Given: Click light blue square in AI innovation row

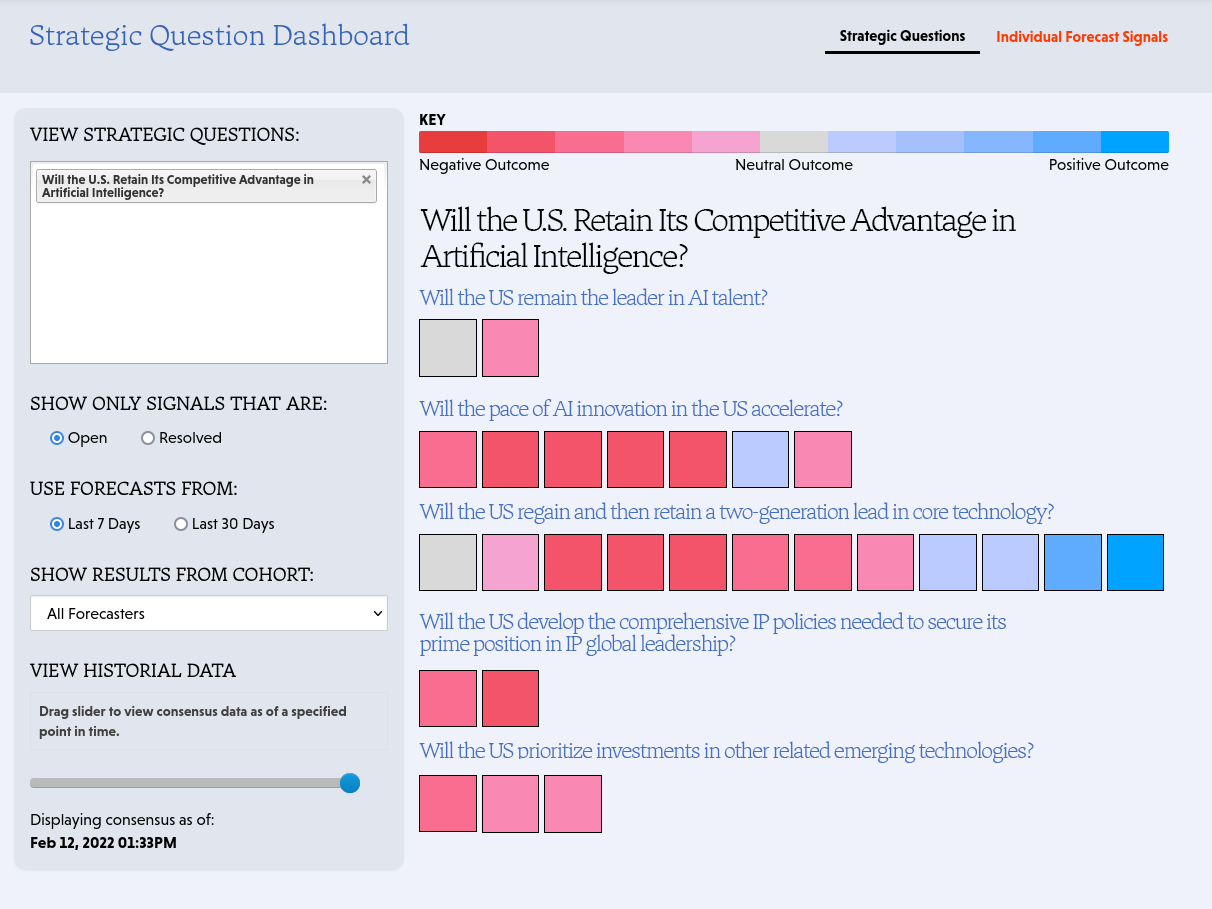Looking at the screenshot, I should (x=760, y=460).
